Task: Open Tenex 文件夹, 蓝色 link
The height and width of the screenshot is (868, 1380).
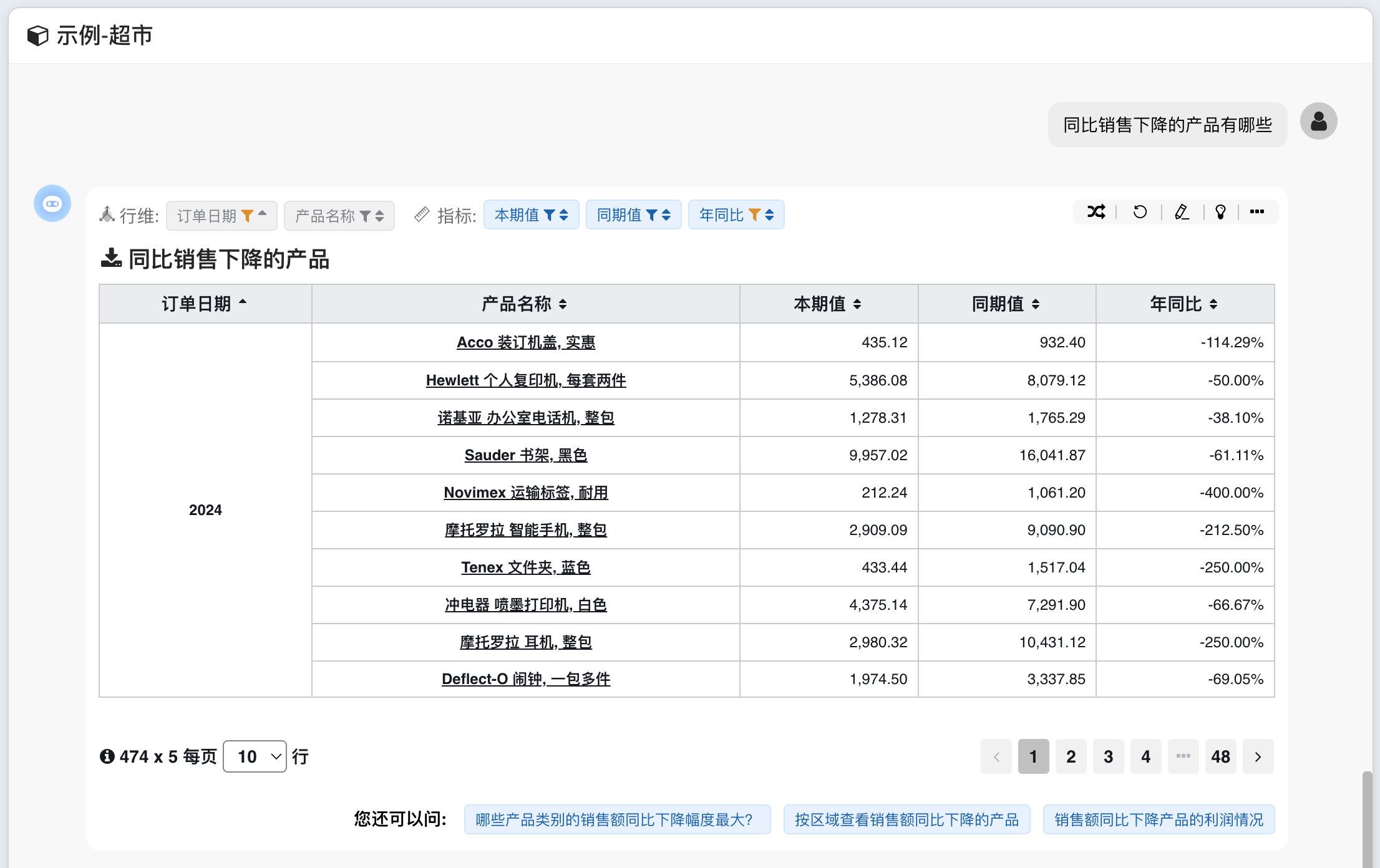Action: pyautogui.click(x=526, y=567)
